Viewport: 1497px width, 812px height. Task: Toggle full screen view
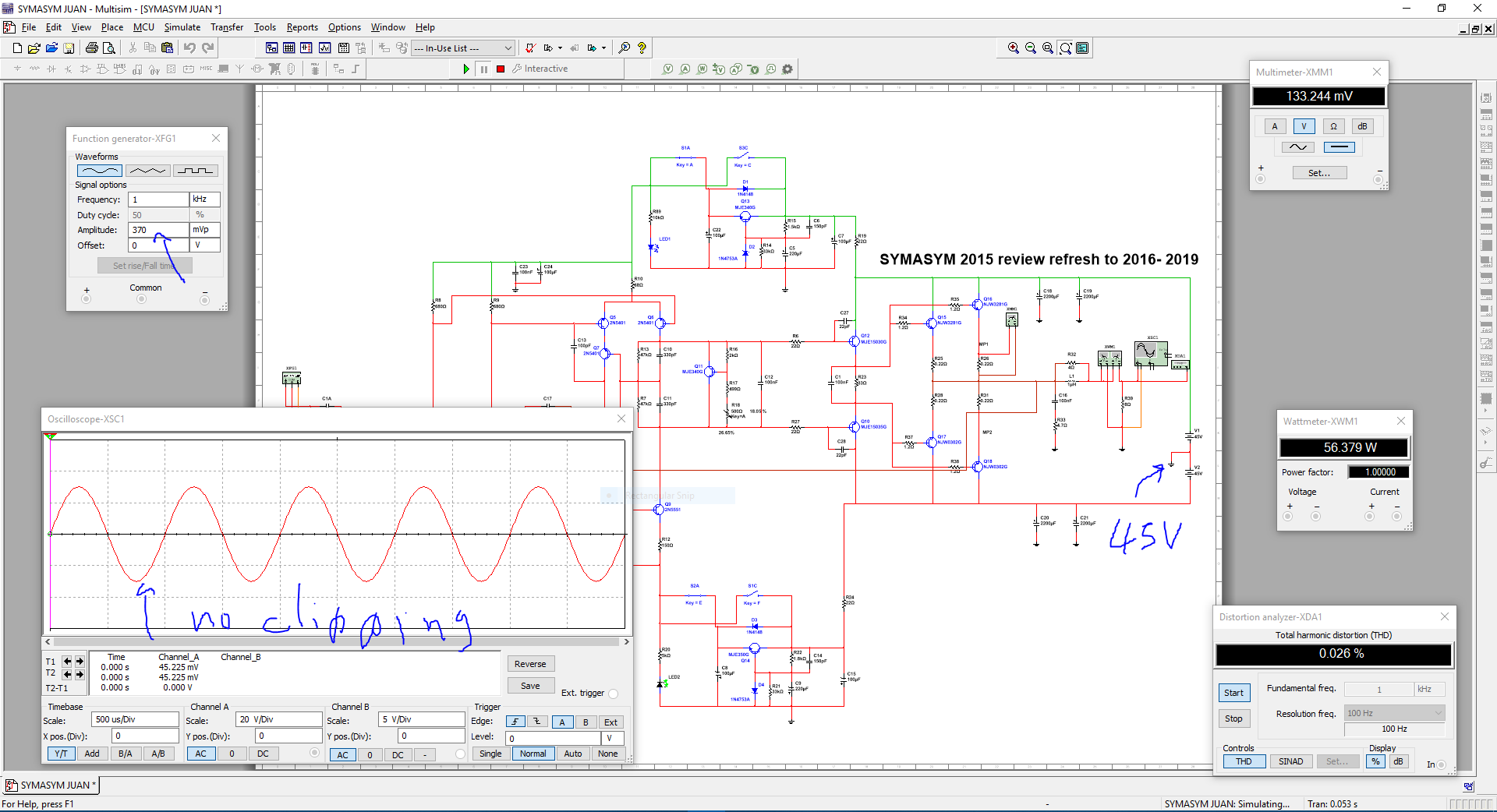[1082, 48]
